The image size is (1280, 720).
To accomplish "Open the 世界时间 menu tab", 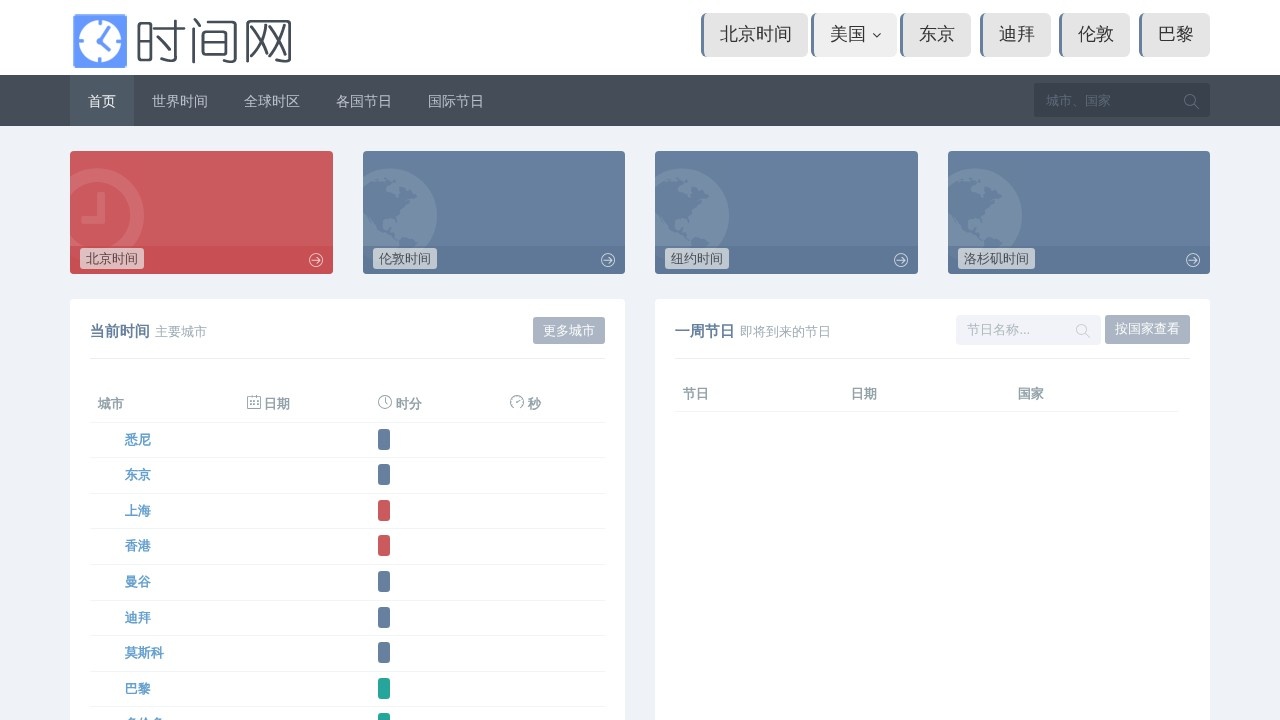I will pyautogui.click(x=180, y=101).
